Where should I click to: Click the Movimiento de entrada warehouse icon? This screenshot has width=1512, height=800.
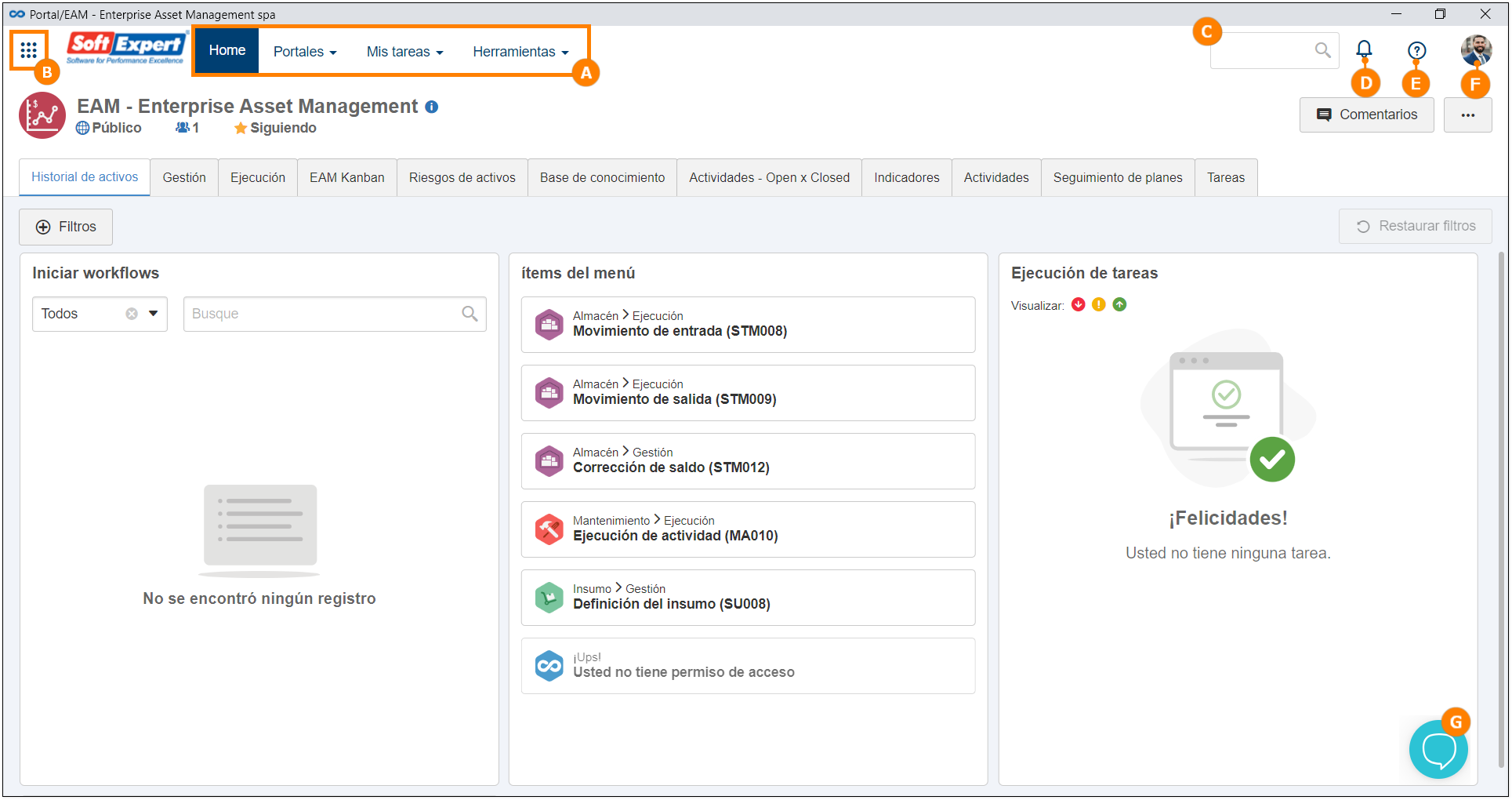click(549, 324)
